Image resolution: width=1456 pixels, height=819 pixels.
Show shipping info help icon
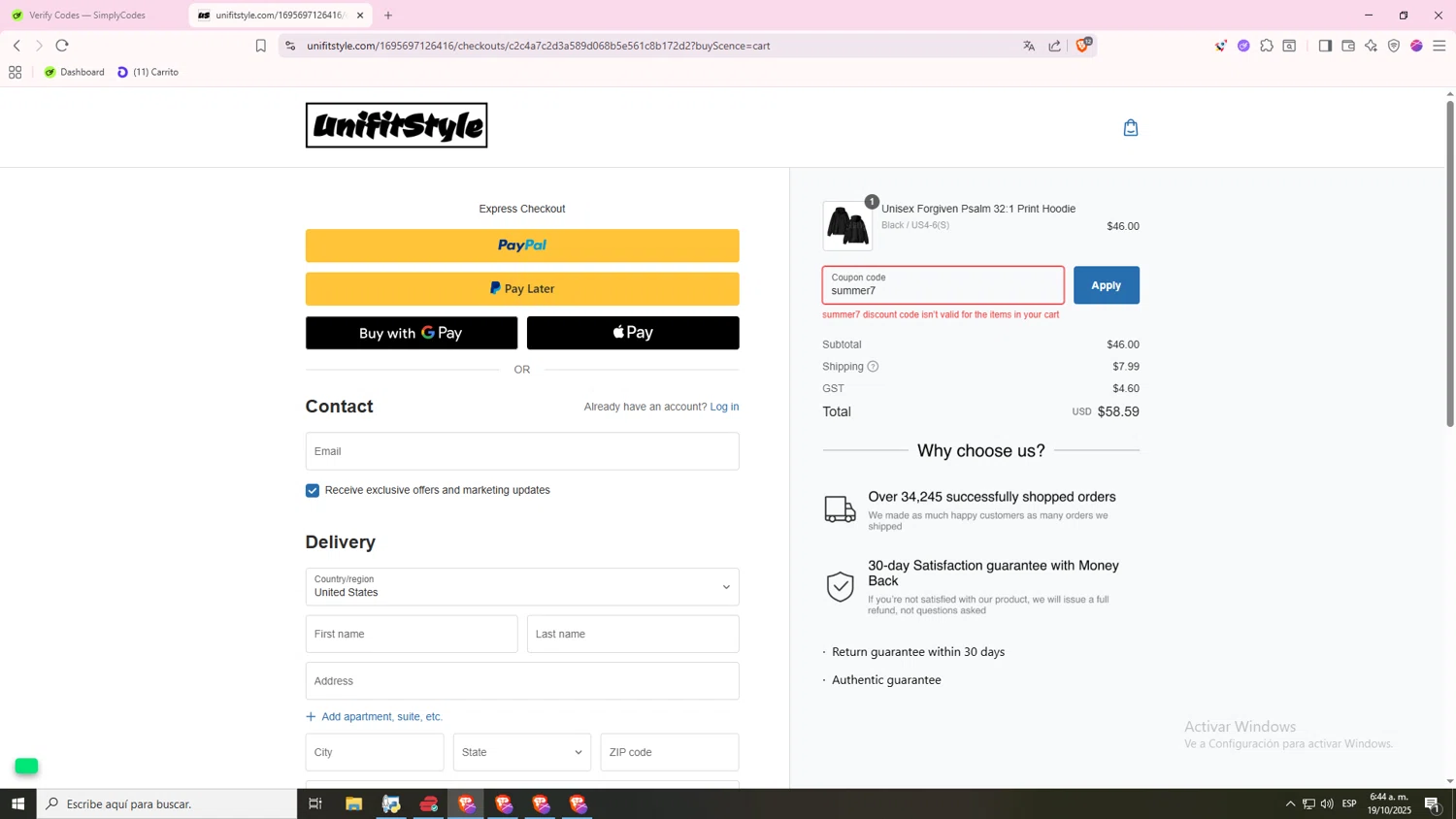pos(873,367)
